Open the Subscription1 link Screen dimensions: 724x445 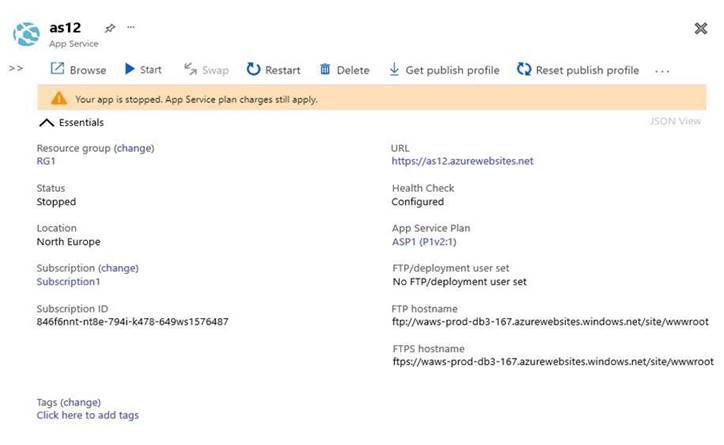(68, 282)
